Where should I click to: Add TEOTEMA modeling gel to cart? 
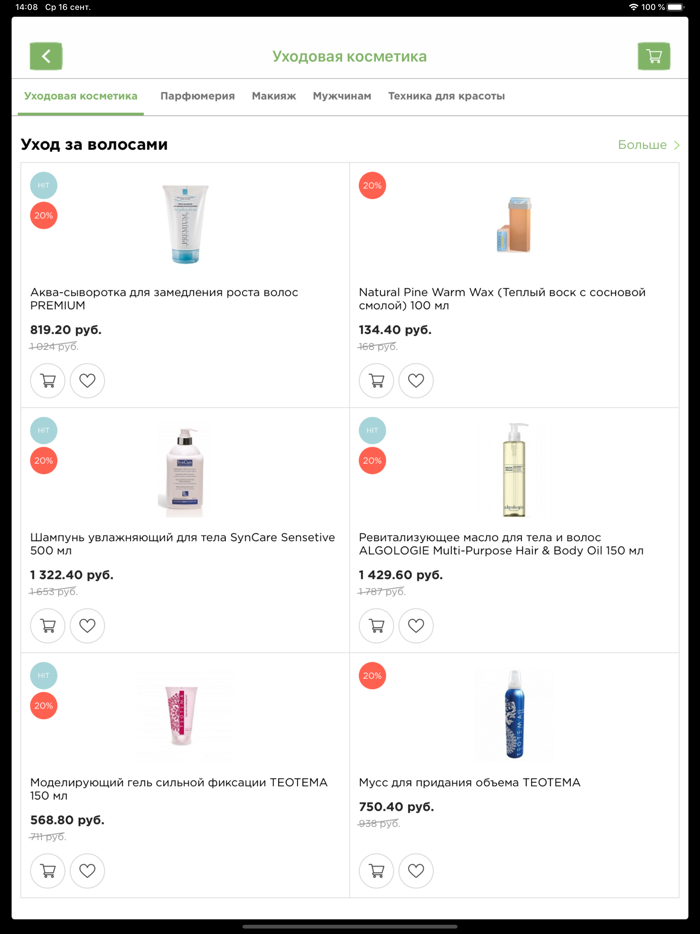(47, 870)
